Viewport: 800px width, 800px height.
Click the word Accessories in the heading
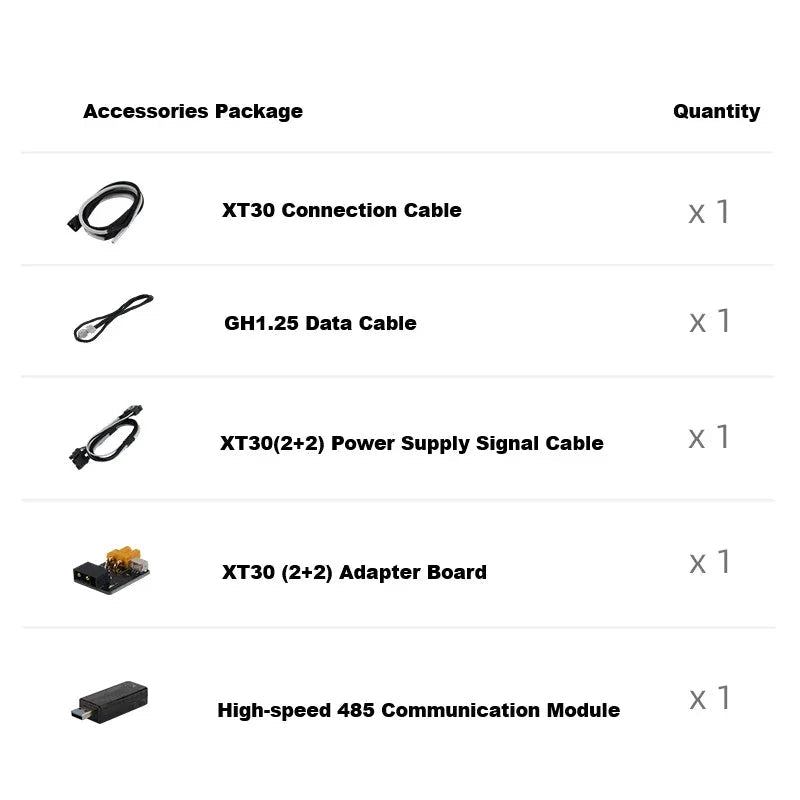click(x=146, y=111)
